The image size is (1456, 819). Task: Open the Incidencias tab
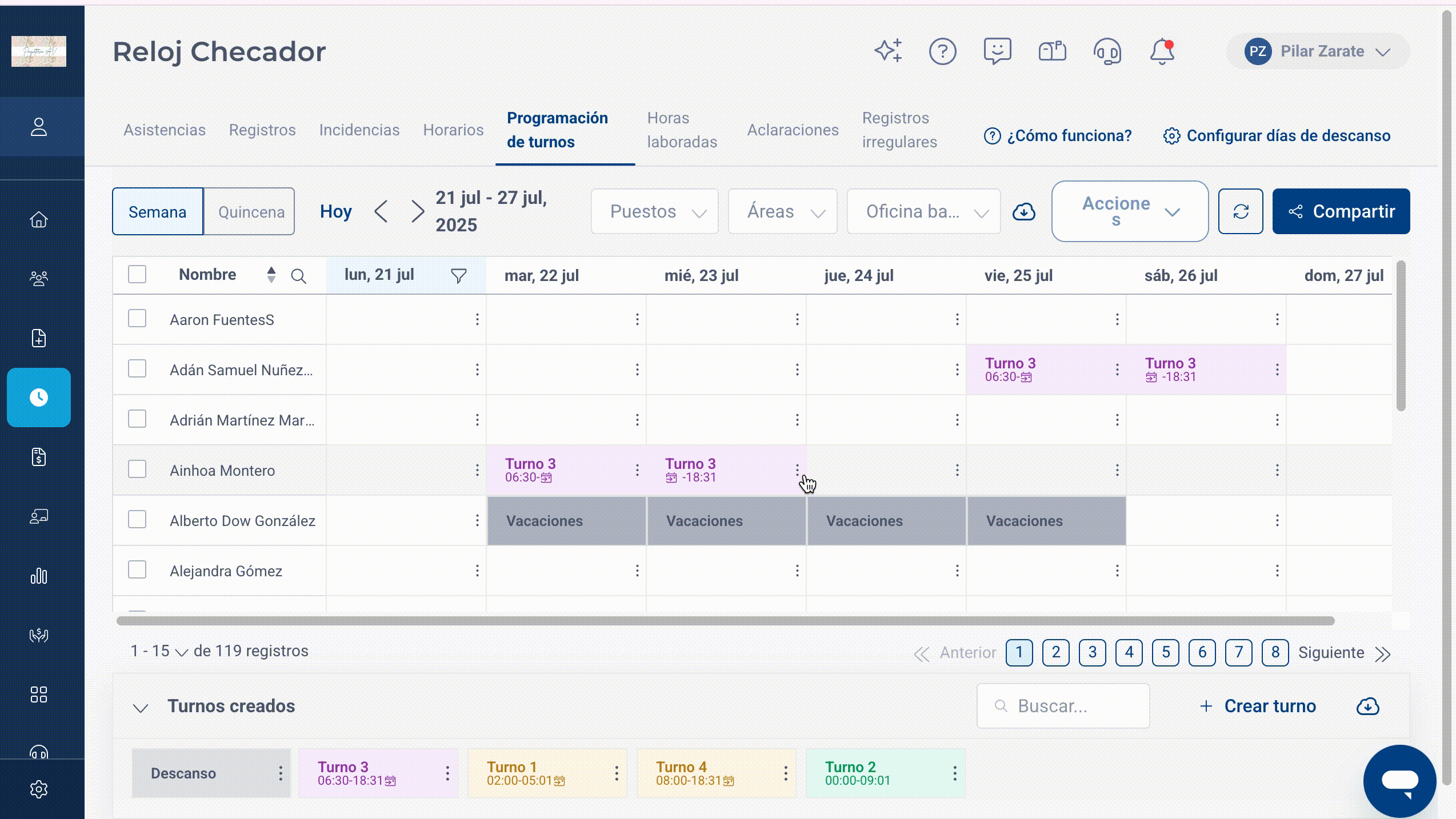coord(359,130)
